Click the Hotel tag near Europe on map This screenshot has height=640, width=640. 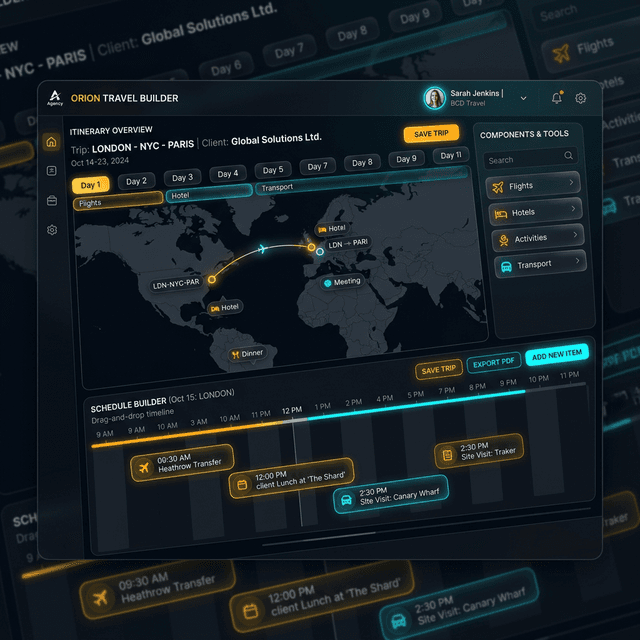point(332,229)
